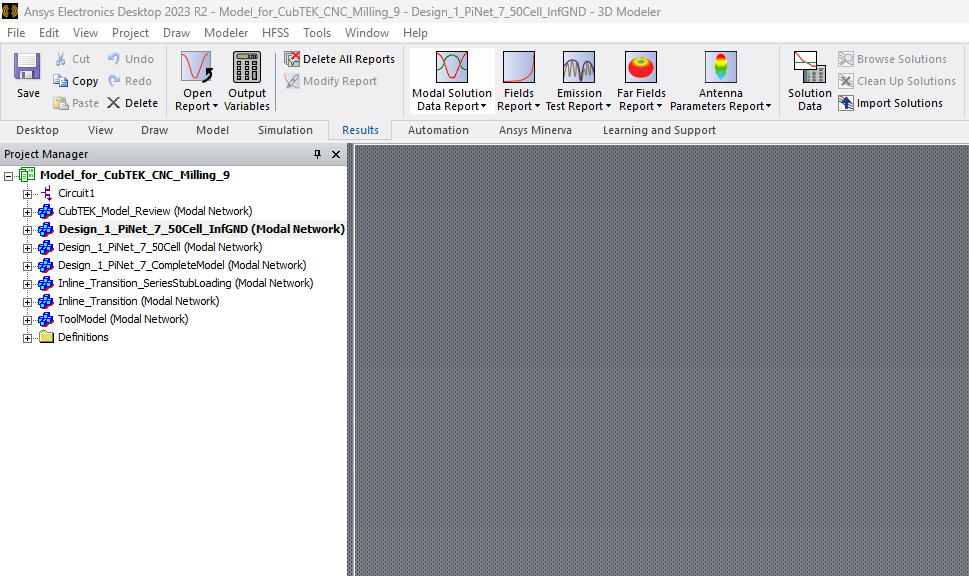
Task: Expand the Definitions folder node
Action: (x=27, y=338)
